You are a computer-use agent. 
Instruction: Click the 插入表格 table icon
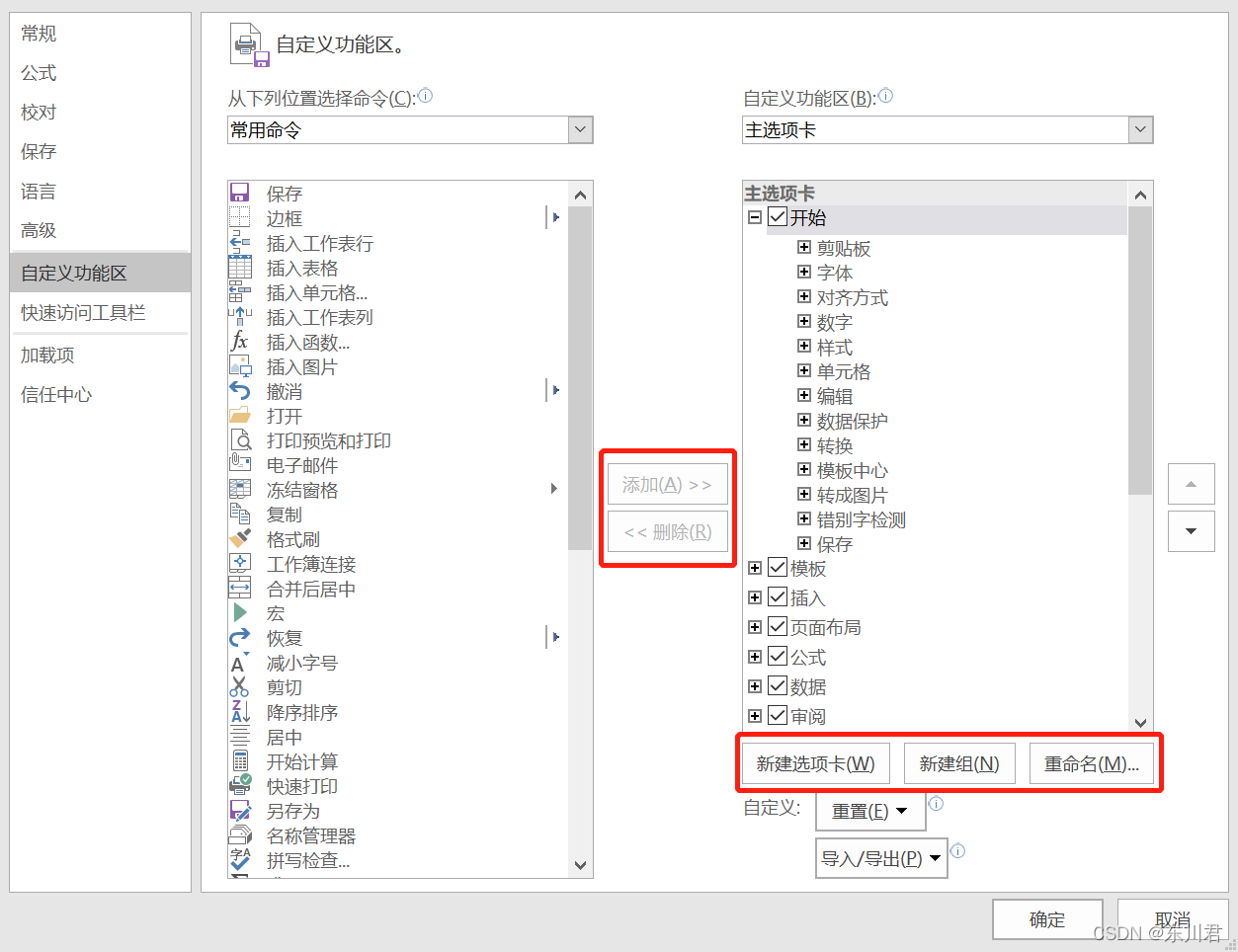tap(240, 267)
